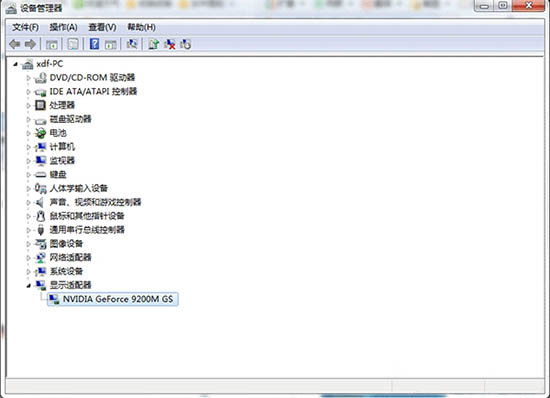Viewport: 550px width, 398px height.
Task: Click the imaging devices (图像设备) icon
Action: tap(40, 244)
